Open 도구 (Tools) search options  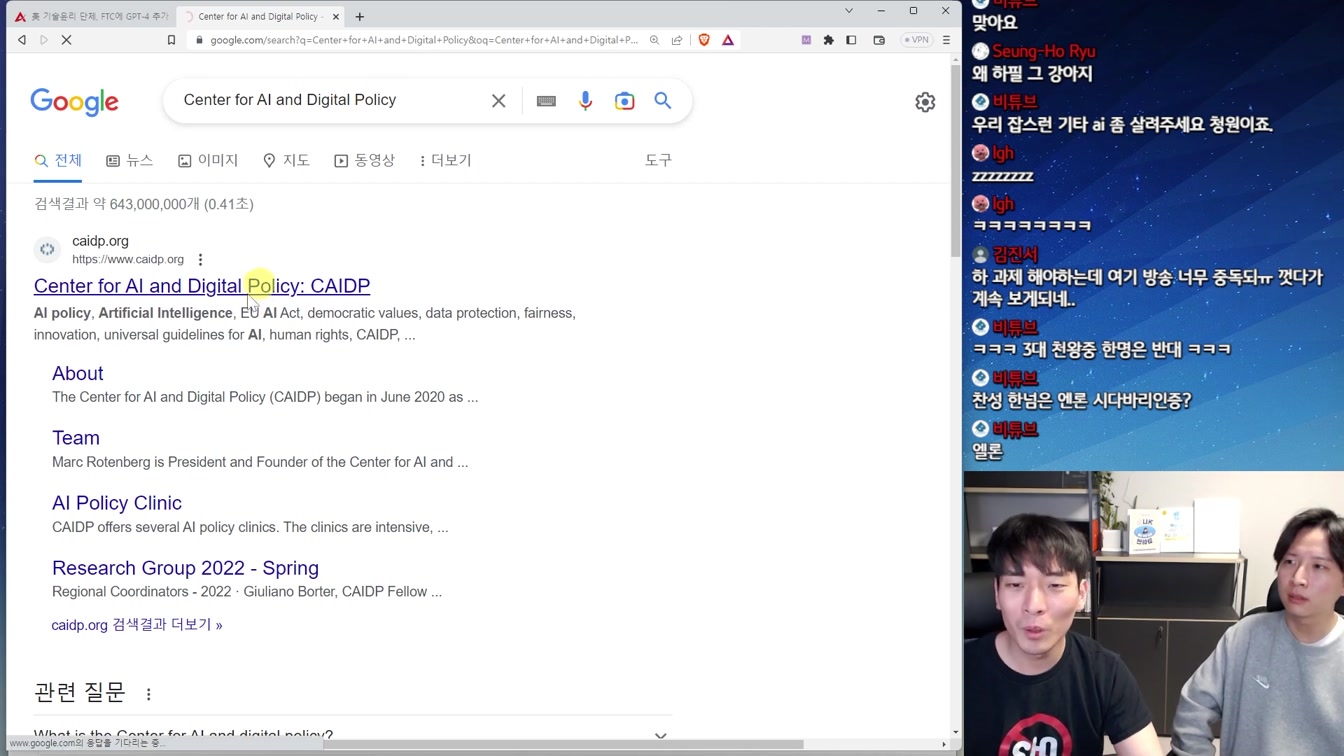point(658,160)
